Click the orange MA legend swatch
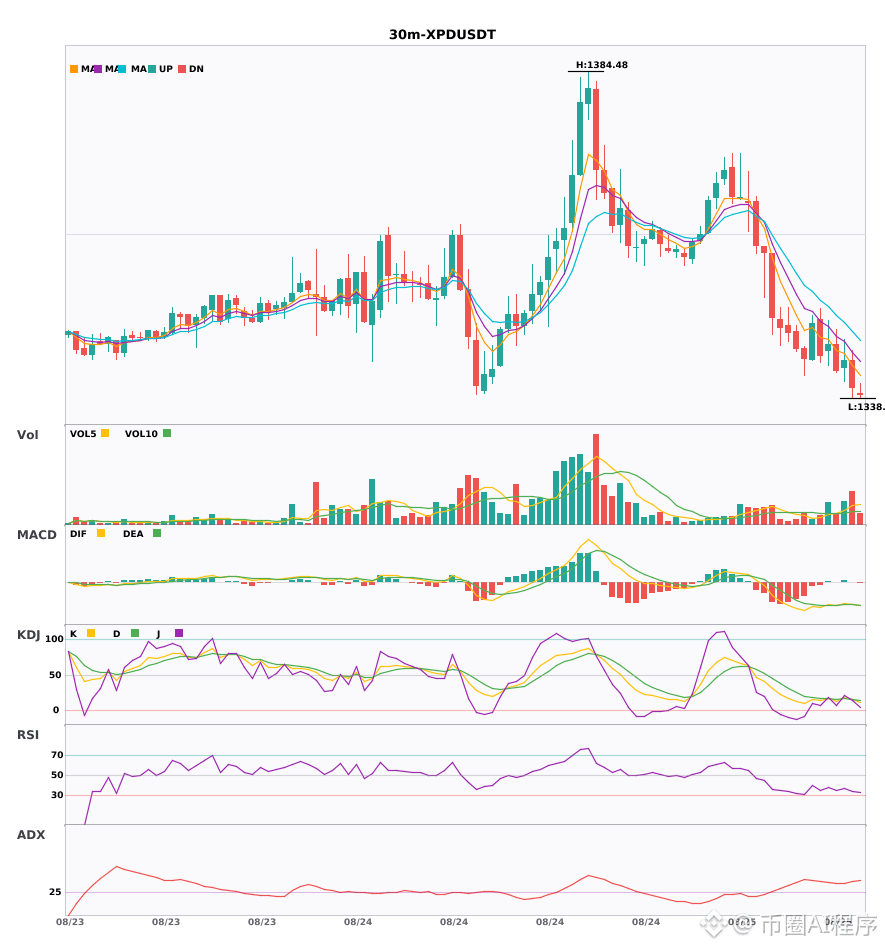The image size is (885, 950). (x=74, y=69)
